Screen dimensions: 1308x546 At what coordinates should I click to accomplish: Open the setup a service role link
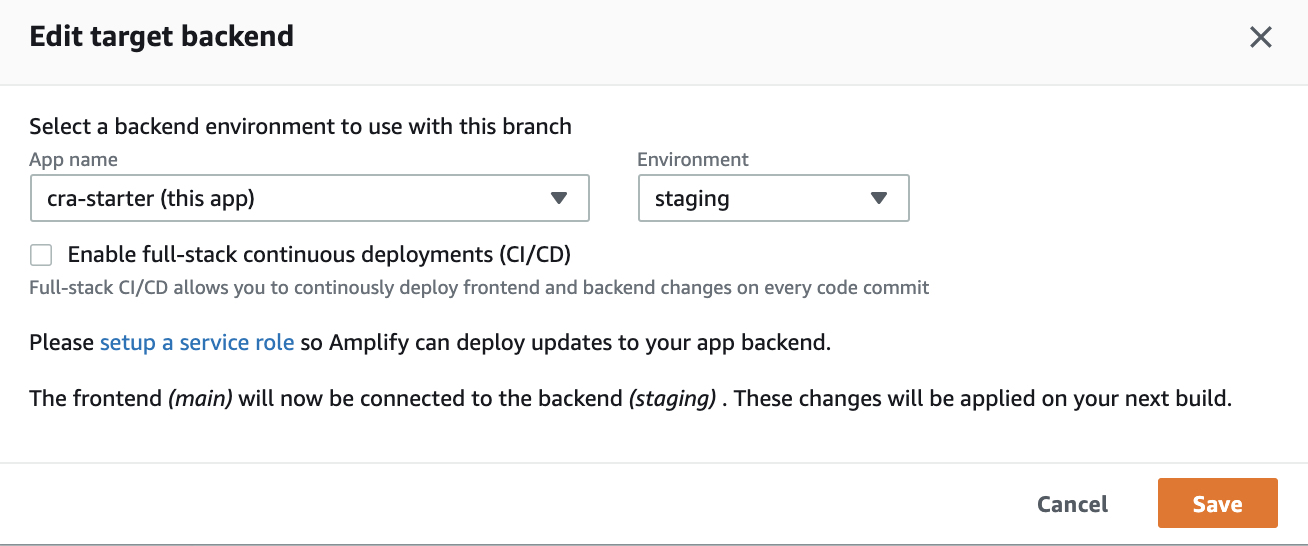point(197,343)
